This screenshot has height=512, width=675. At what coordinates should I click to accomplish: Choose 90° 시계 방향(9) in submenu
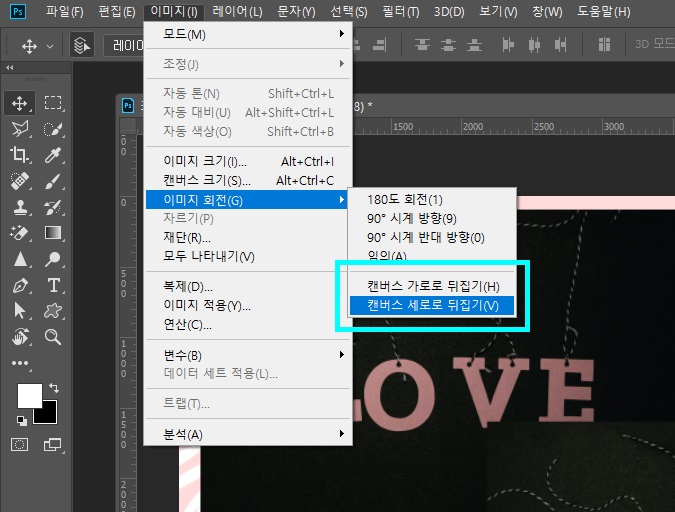[x=432, y=218]
